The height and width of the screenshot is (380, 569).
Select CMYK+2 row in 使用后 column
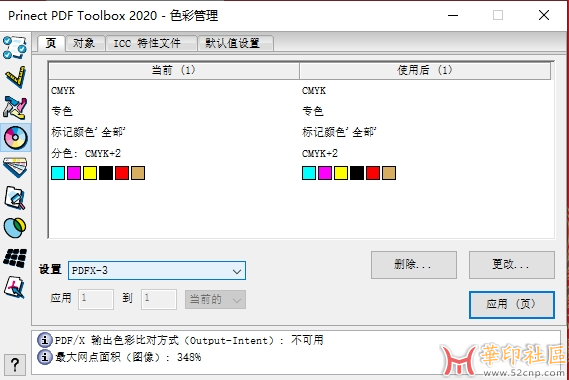[x=320, y=154]
